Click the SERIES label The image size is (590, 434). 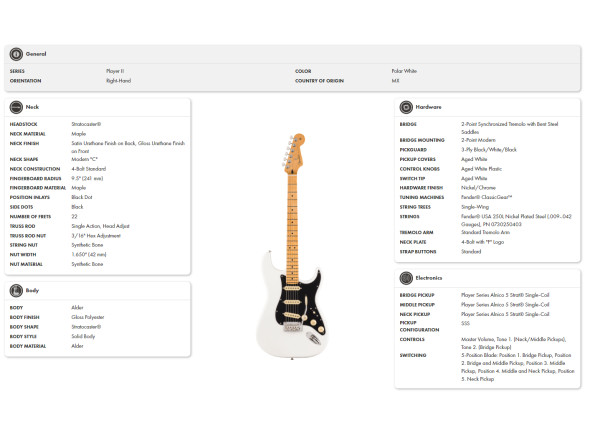pyautogui.click(x=17, y=71)
